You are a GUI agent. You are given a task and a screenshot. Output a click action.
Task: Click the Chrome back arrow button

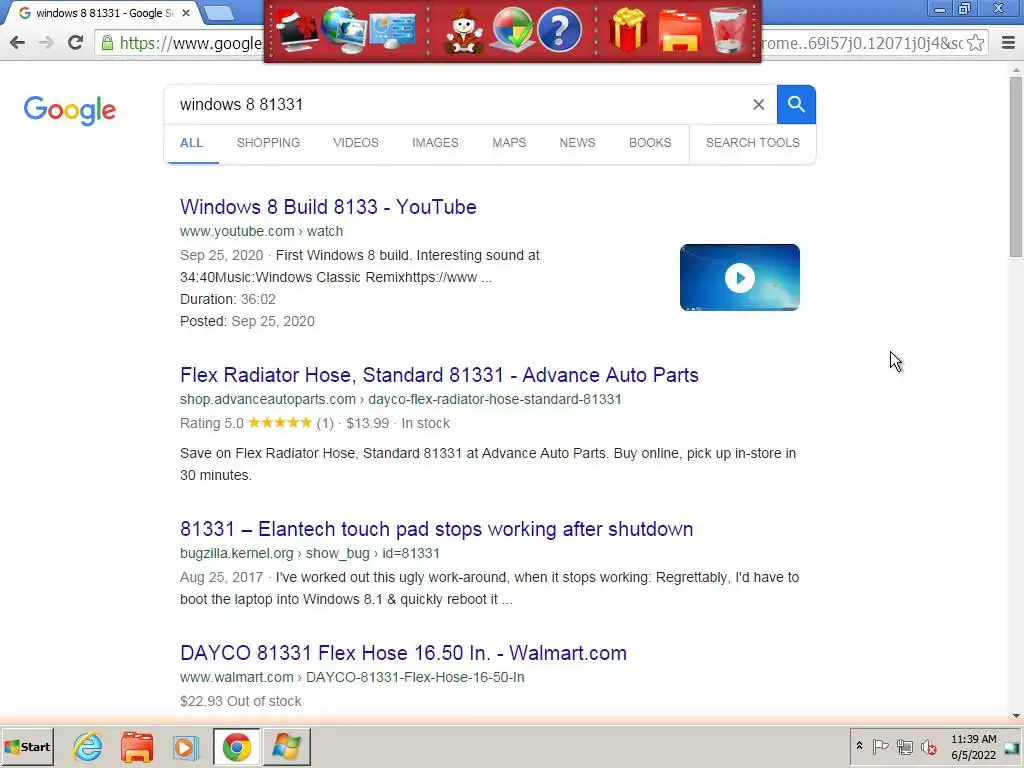coord(18,43)
